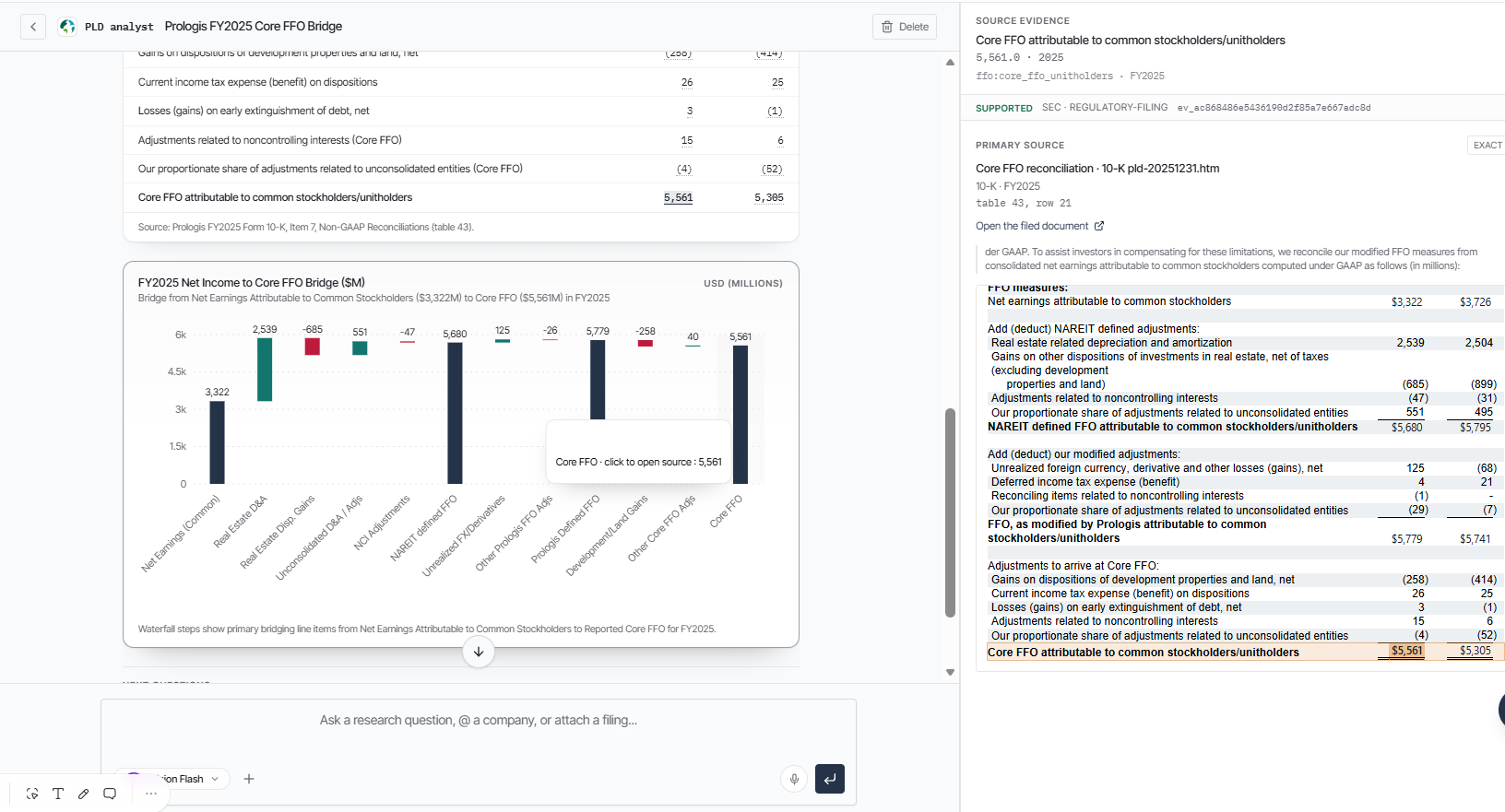
Task: Delete the Prologis FY2025 Core FFO Bridge
Action: point(905,27)
